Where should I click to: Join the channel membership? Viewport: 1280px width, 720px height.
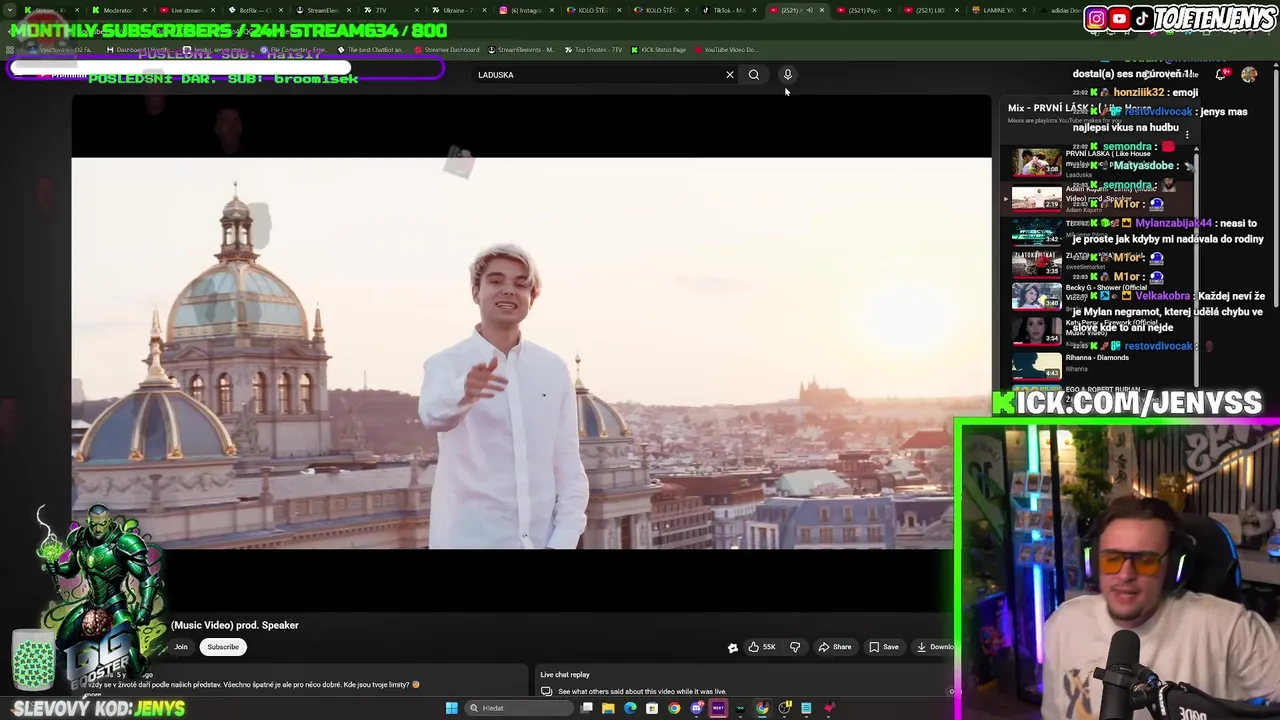point(181,647)
